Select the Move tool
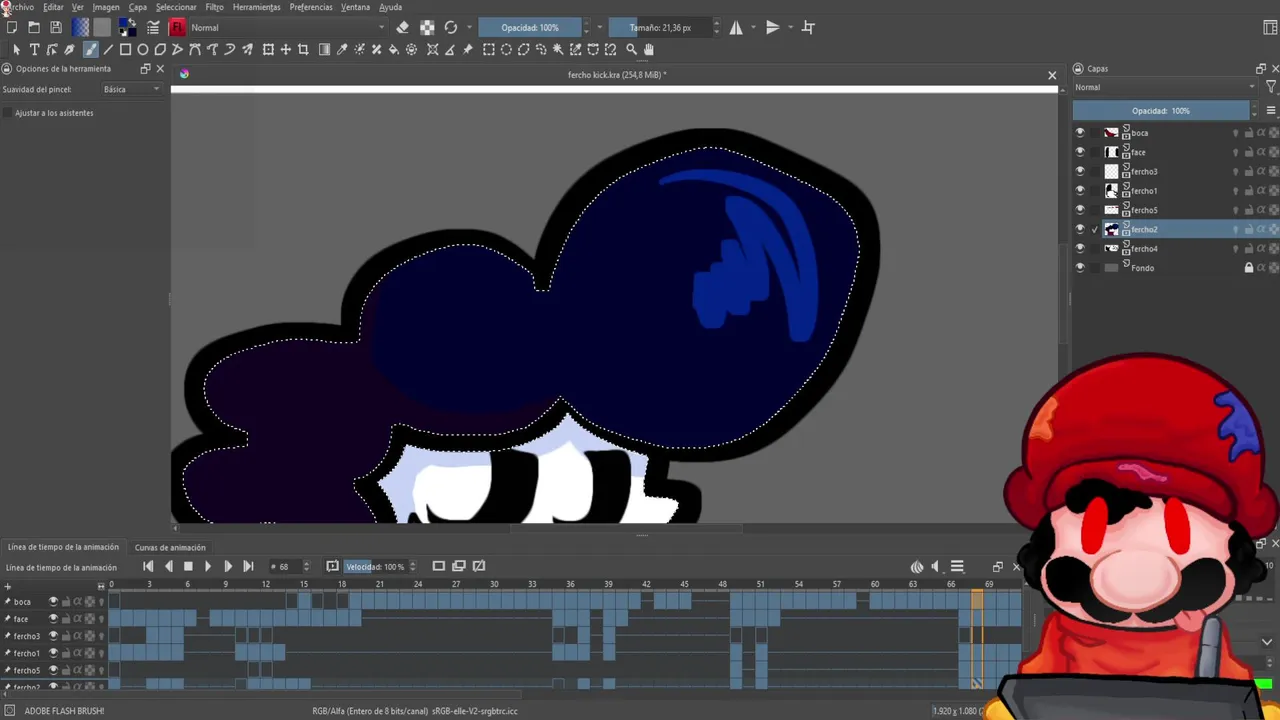The image size is (1280, 720). coord(286,49)
